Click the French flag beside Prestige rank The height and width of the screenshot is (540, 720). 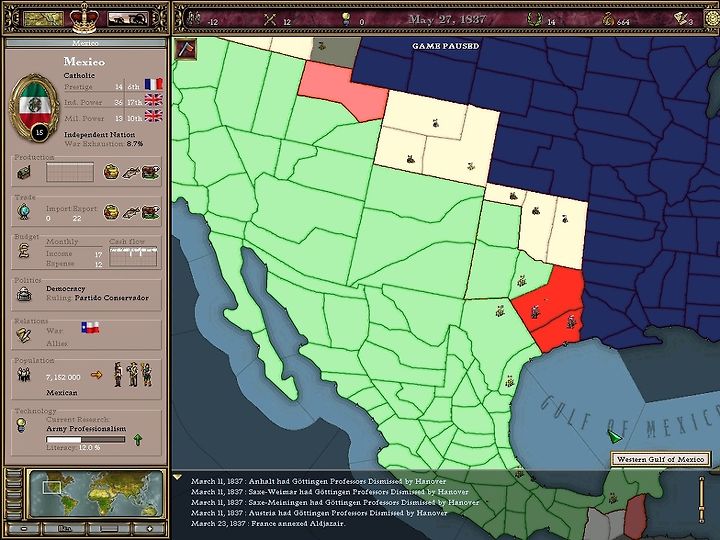click(x=153, y=84)
